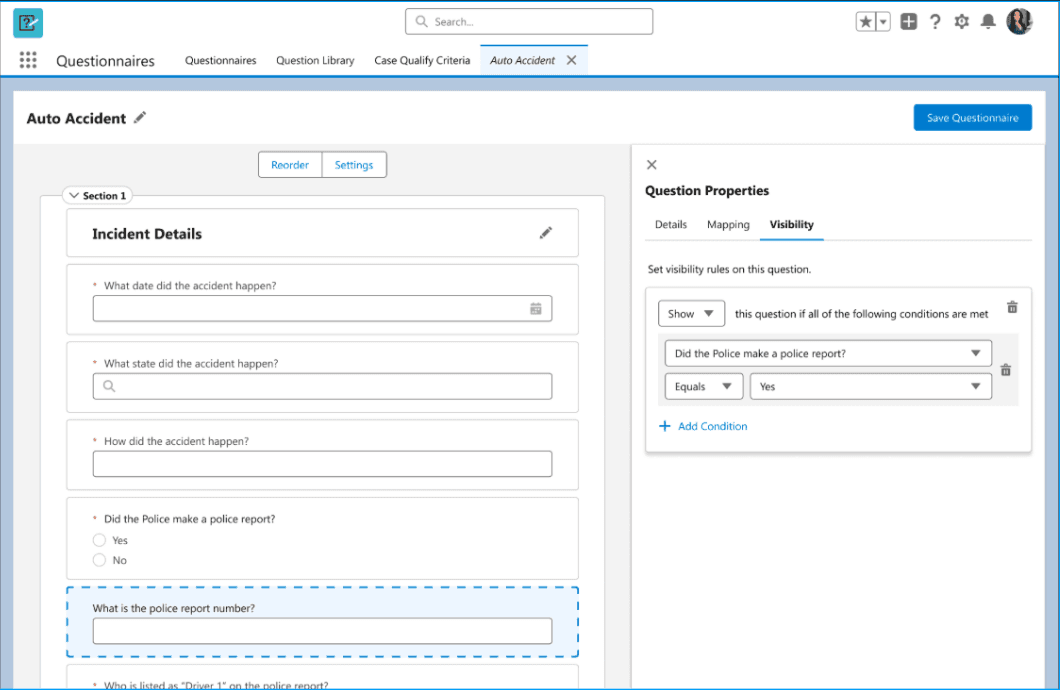This screenshot has width=1060, height=690.
Task: Open the Question Library tab
Action: (315, 60)
